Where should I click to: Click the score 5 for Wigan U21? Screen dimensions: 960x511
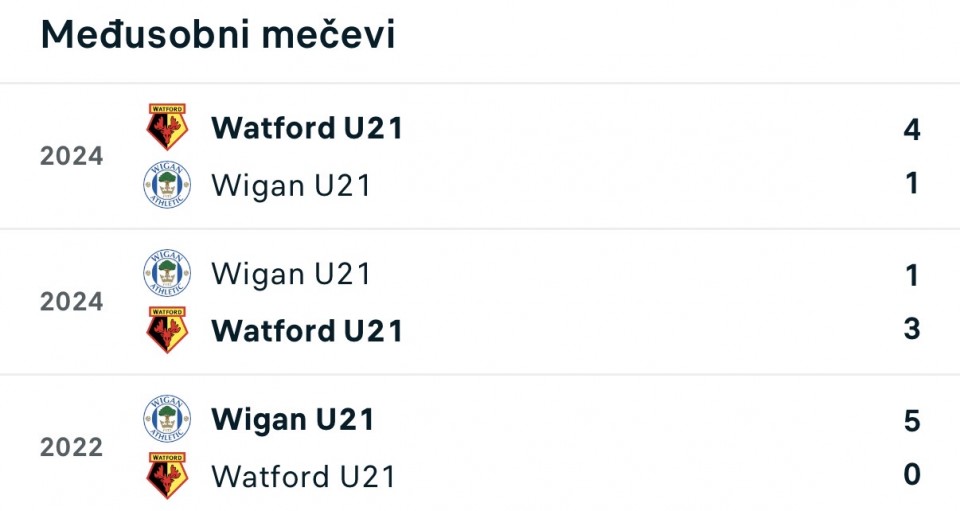[911, 421]
